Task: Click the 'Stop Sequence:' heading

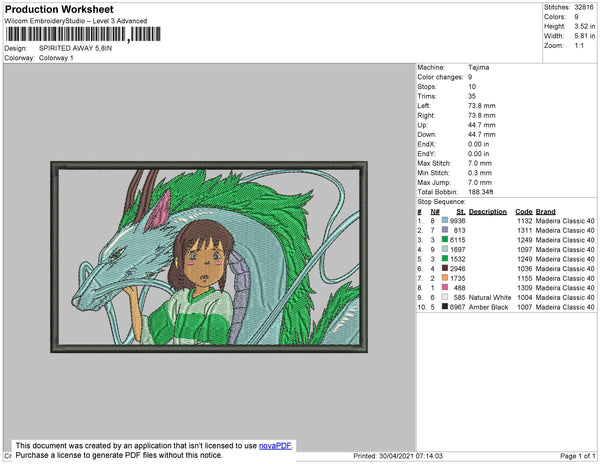Action: tap(441, 202)
